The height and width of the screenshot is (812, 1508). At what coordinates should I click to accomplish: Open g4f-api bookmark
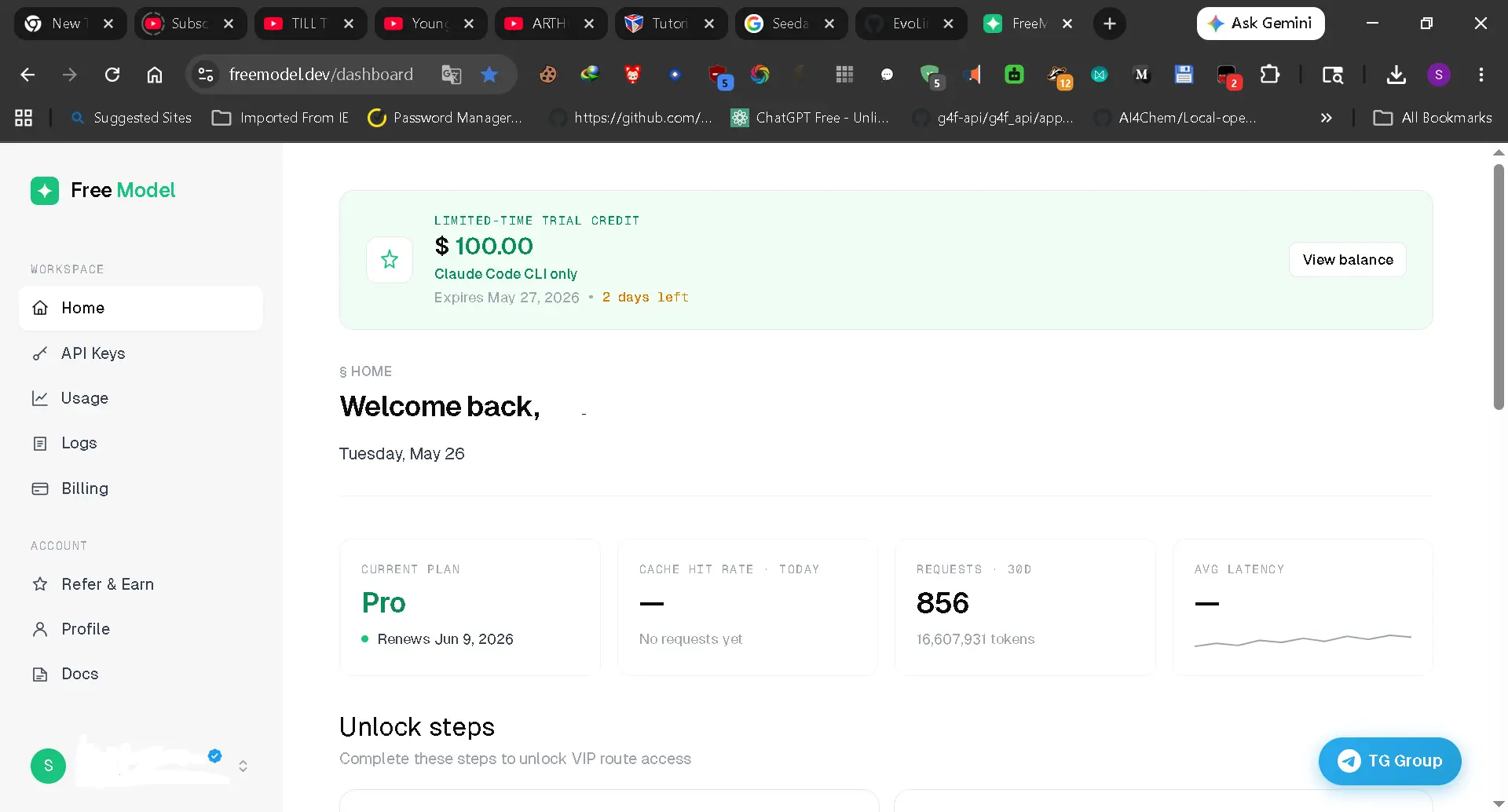pyautogui.click(x=993, y=118)
